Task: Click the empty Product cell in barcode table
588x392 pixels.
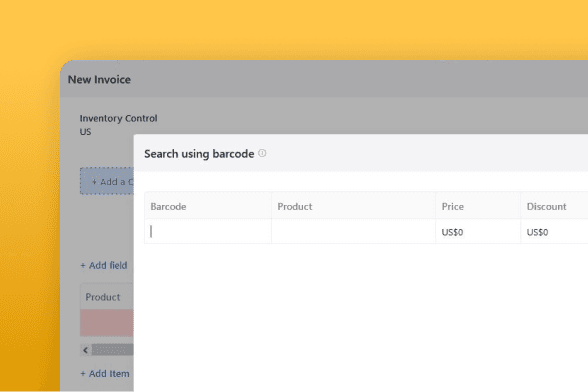Action: tap(354, 232)
